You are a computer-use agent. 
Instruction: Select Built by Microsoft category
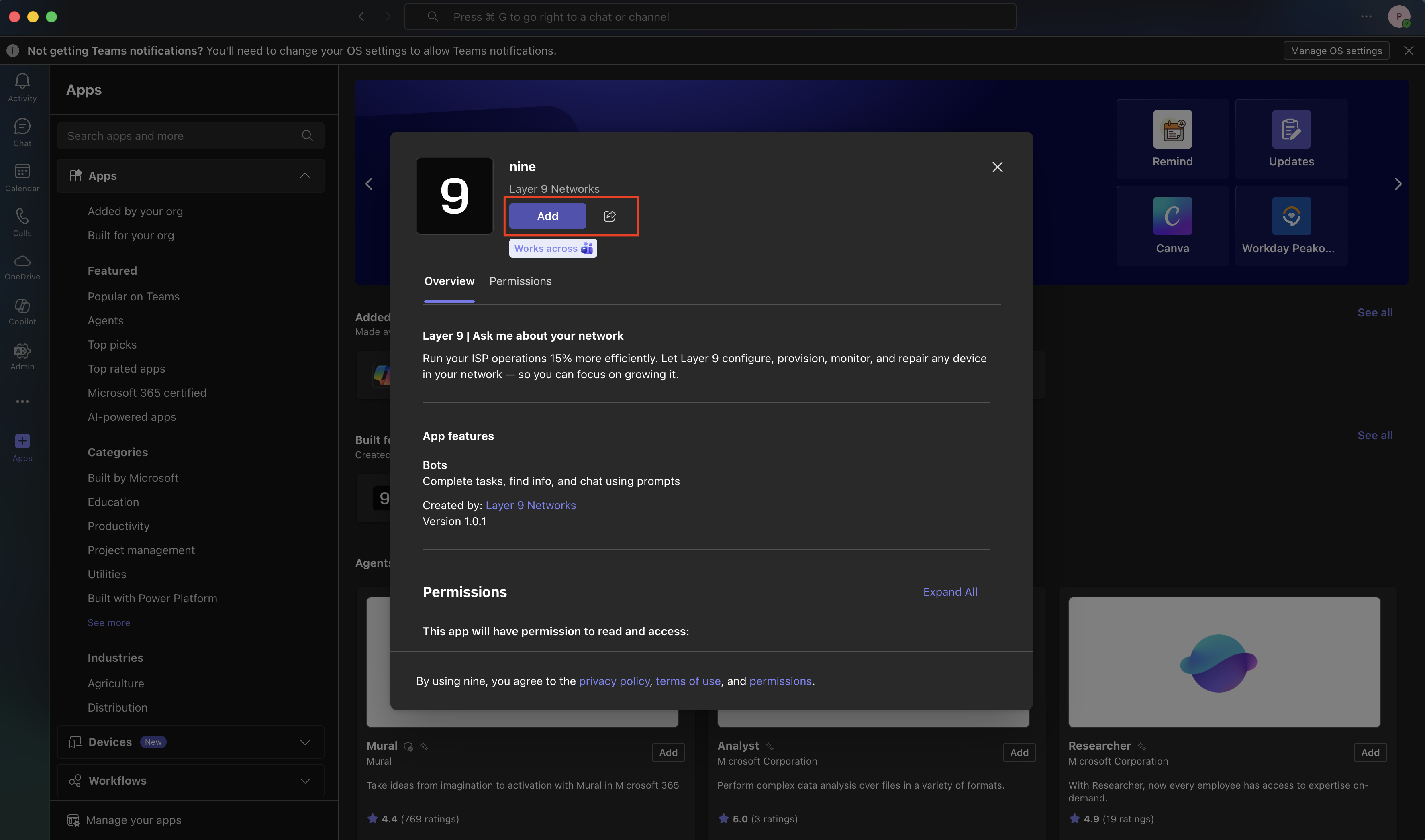point(133,478)
